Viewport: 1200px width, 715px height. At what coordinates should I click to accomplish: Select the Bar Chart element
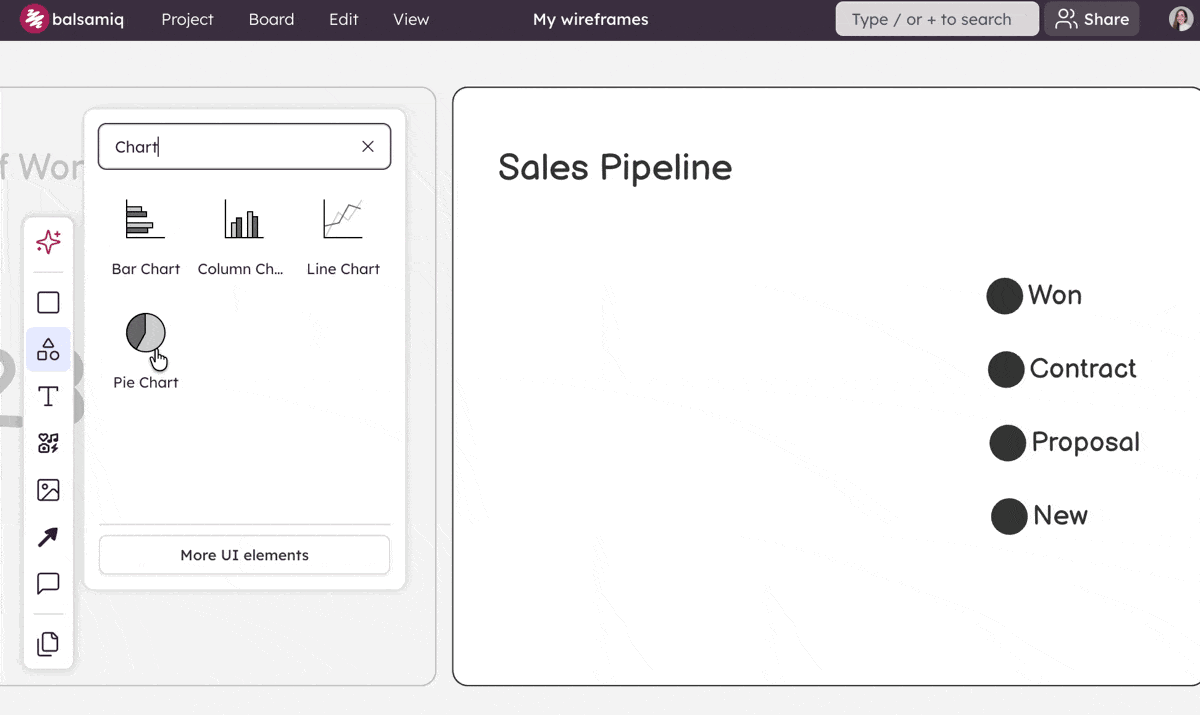[x=146, y=237]
